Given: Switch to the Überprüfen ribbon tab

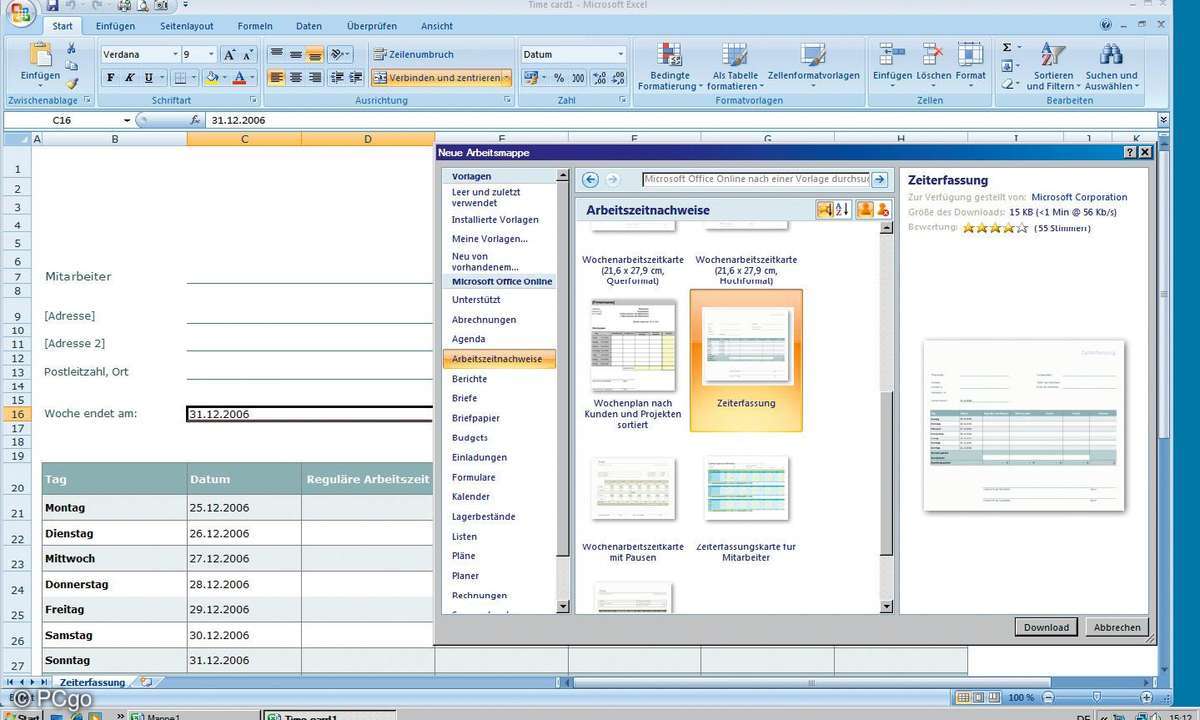Looking at the screenshot, I should pos(372,26).
